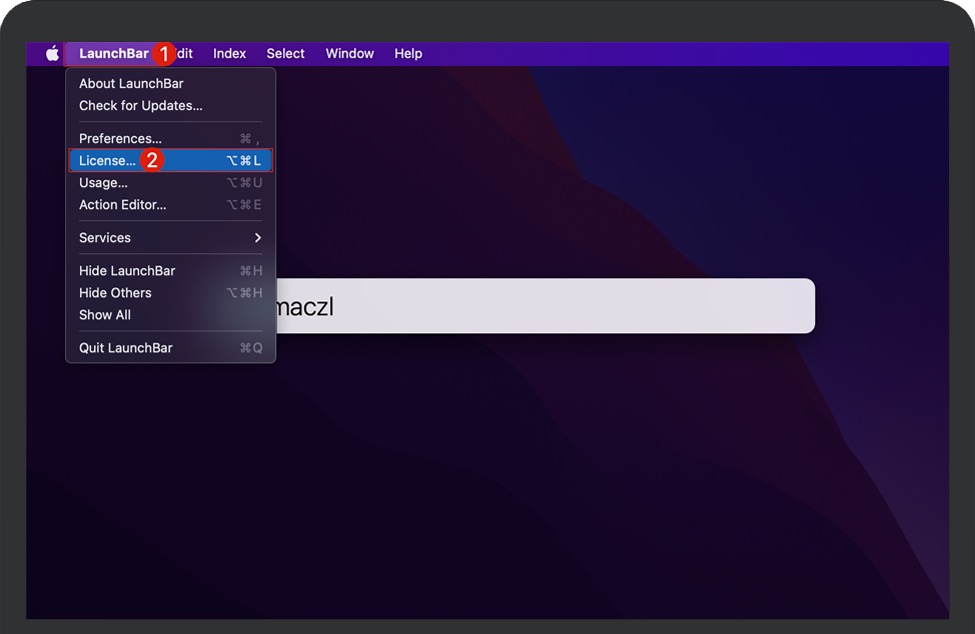The width and height of the screenshot is (975, 634).
Task: Open the Apple logo menu
Action: click(52, 54)
